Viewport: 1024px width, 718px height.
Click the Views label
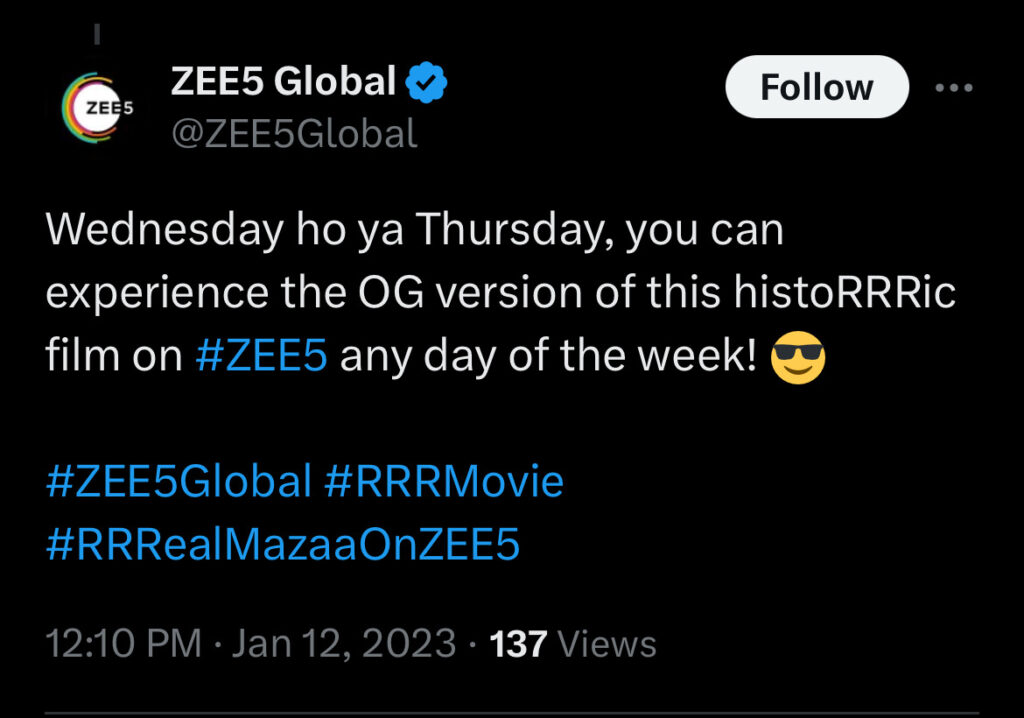606,643
